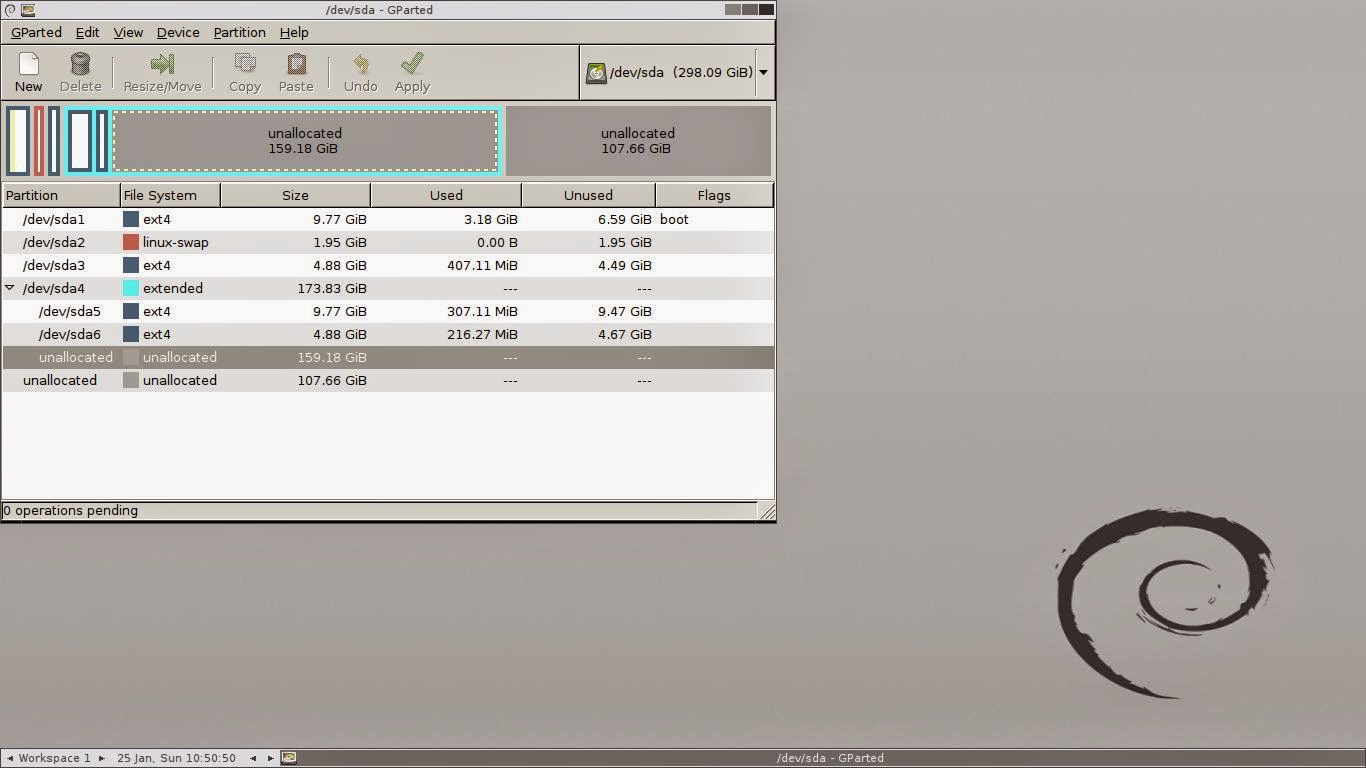
Task: Click the next workspace arrow after Workspace 1
Action: (x=101, y=758)
